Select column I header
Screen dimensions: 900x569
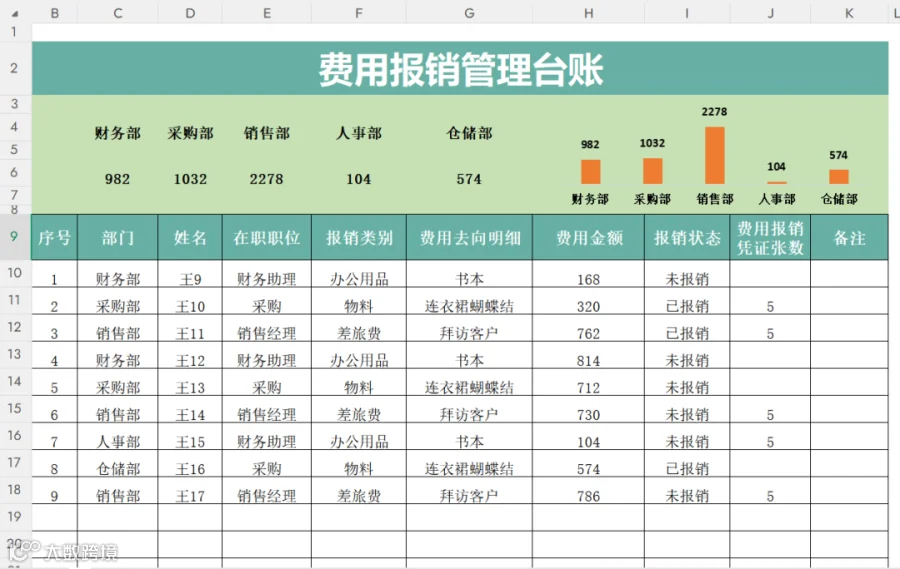687,13
